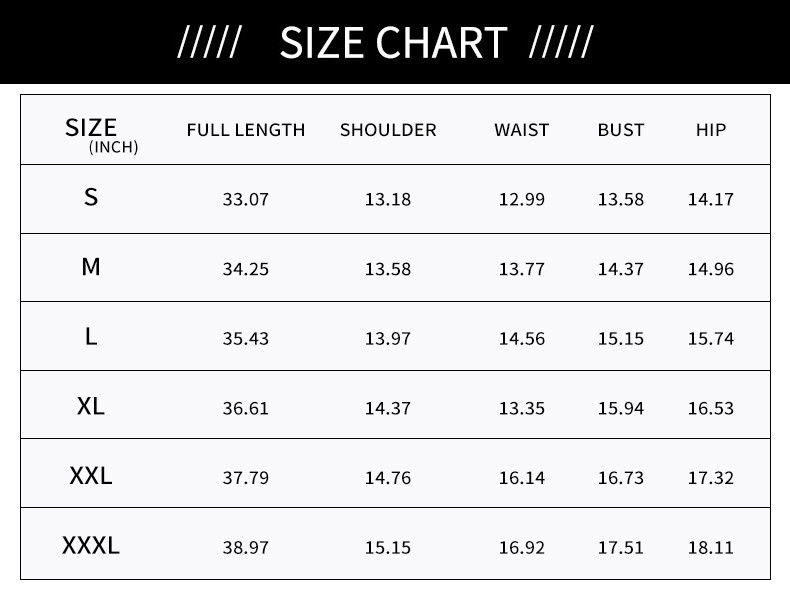790x594 pixels.
Task: Click the FULL LENGTH column header
Action: [x=246, y=130]
